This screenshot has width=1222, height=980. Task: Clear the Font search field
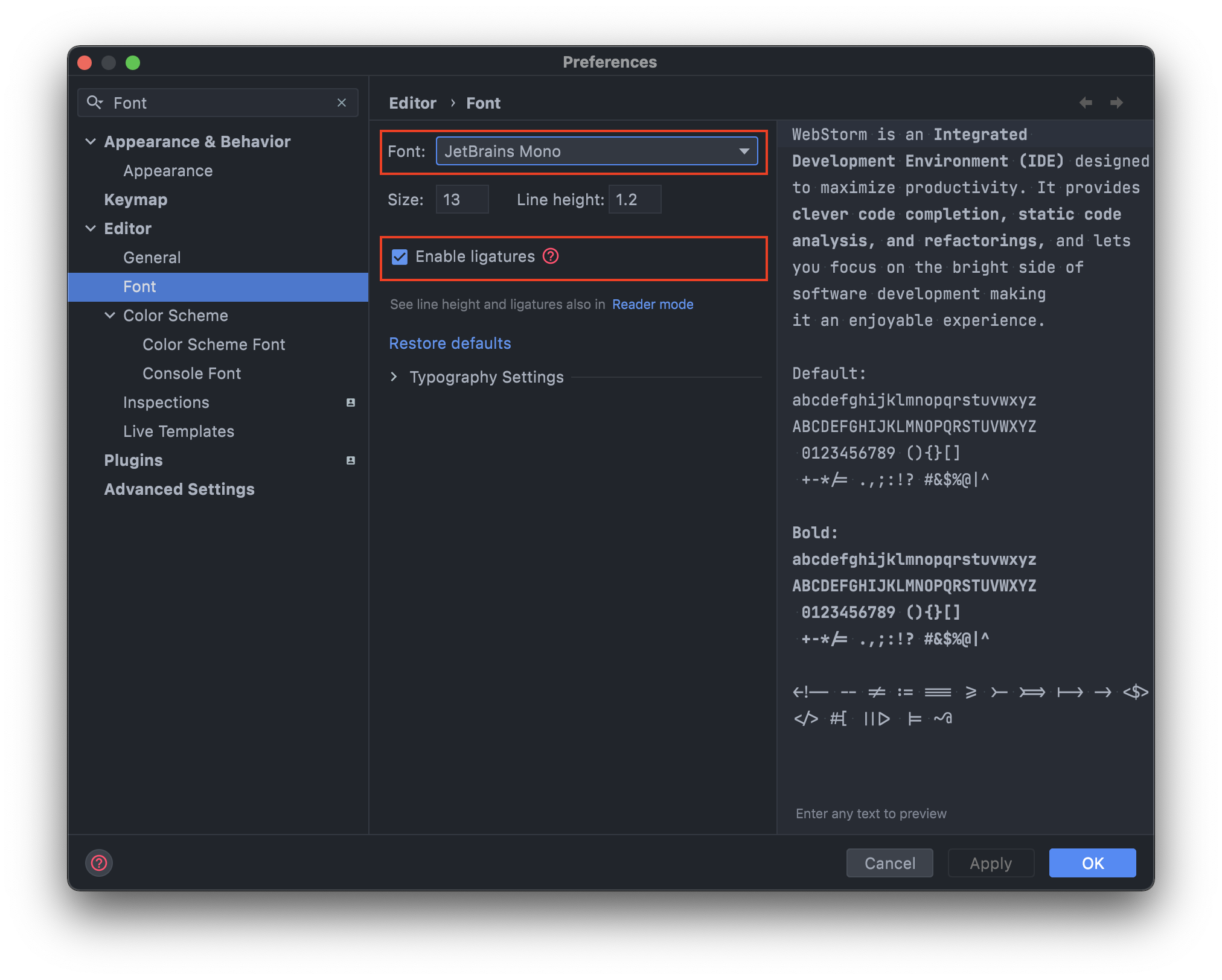(342, 103)
